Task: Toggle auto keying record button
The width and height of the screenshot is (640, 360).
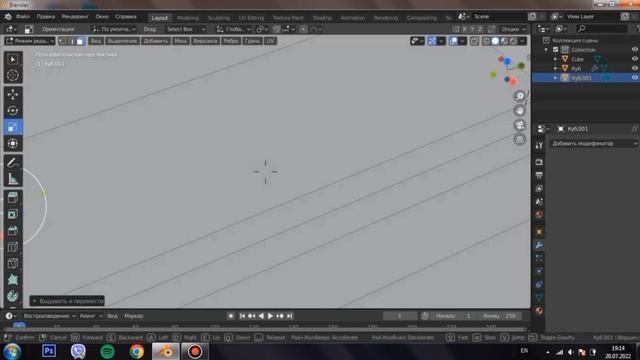Action: [x=231, y=316]
